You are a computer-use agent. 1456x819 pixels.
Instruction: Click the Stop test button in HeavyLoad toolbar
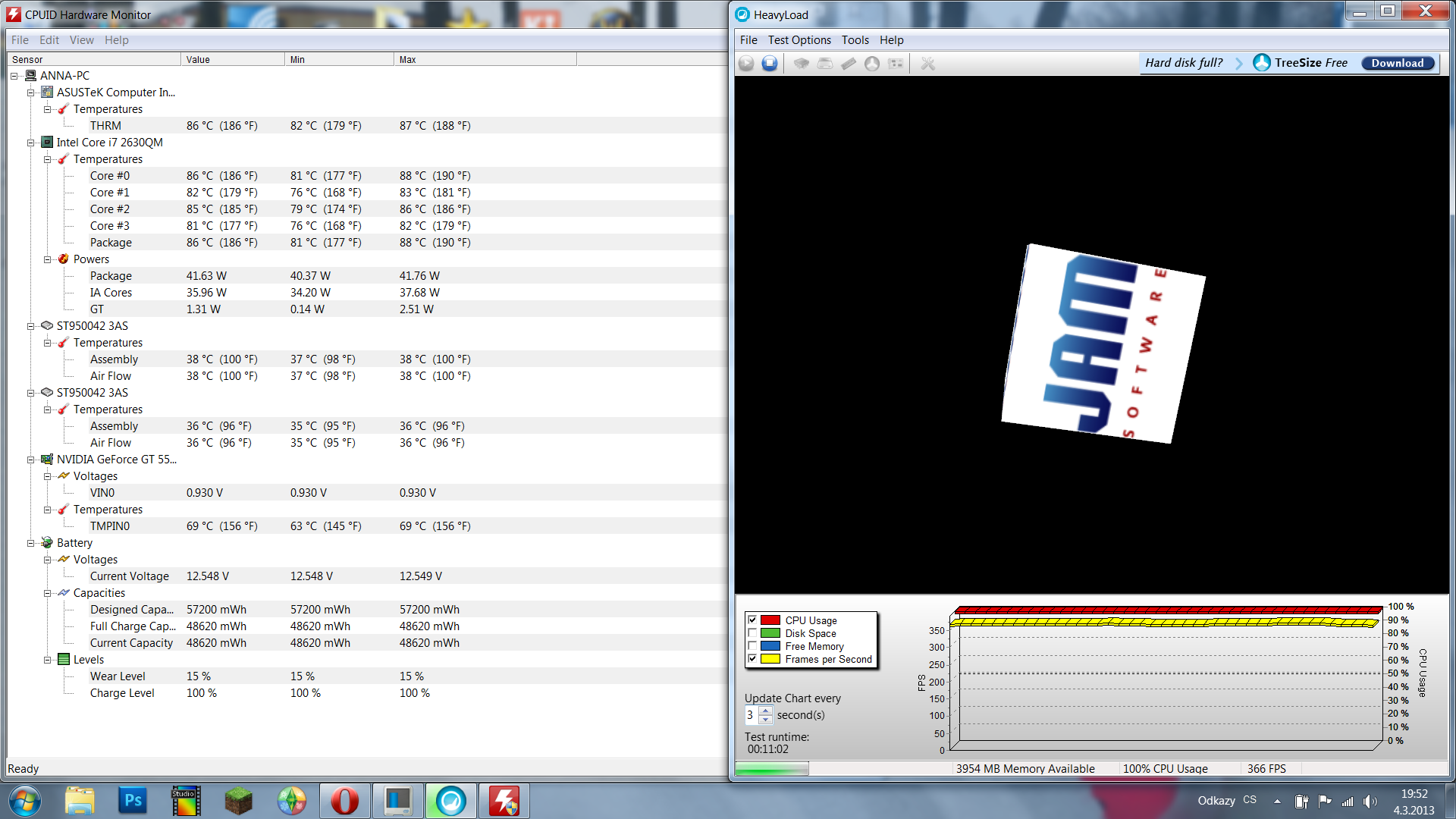click(770, 64)
